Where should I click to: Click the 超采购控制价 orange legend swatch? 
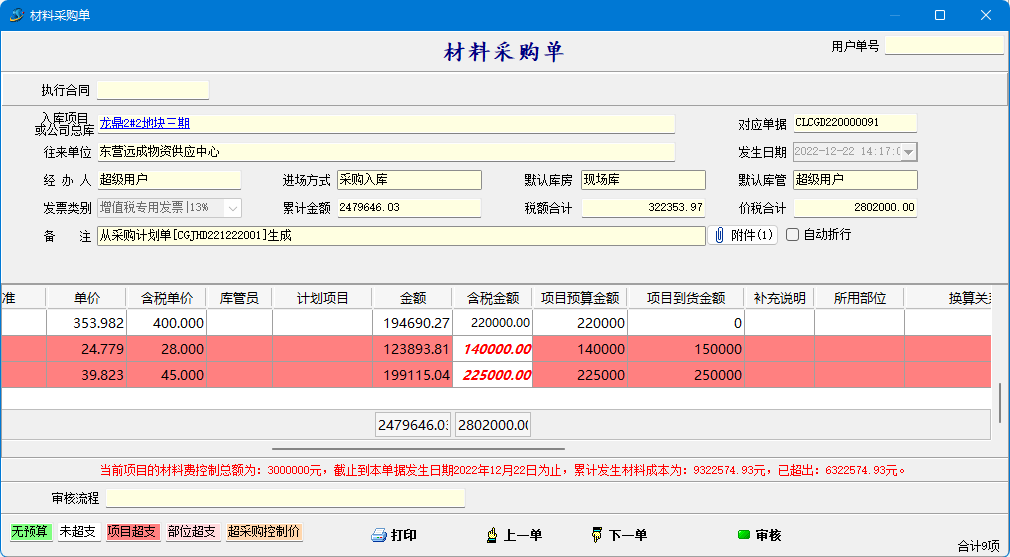point(264,532)
